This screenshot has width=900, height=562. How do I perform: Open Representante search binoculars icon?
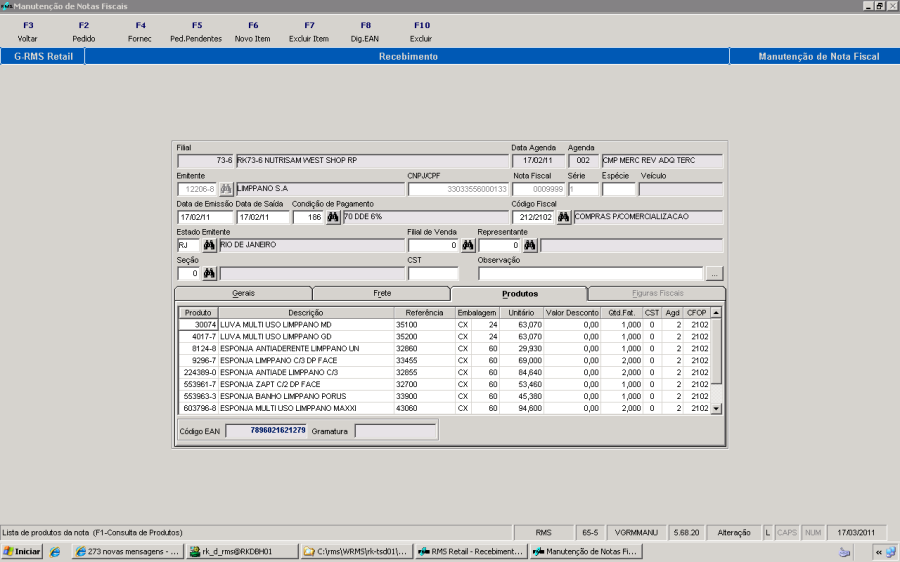click(530, 245)
